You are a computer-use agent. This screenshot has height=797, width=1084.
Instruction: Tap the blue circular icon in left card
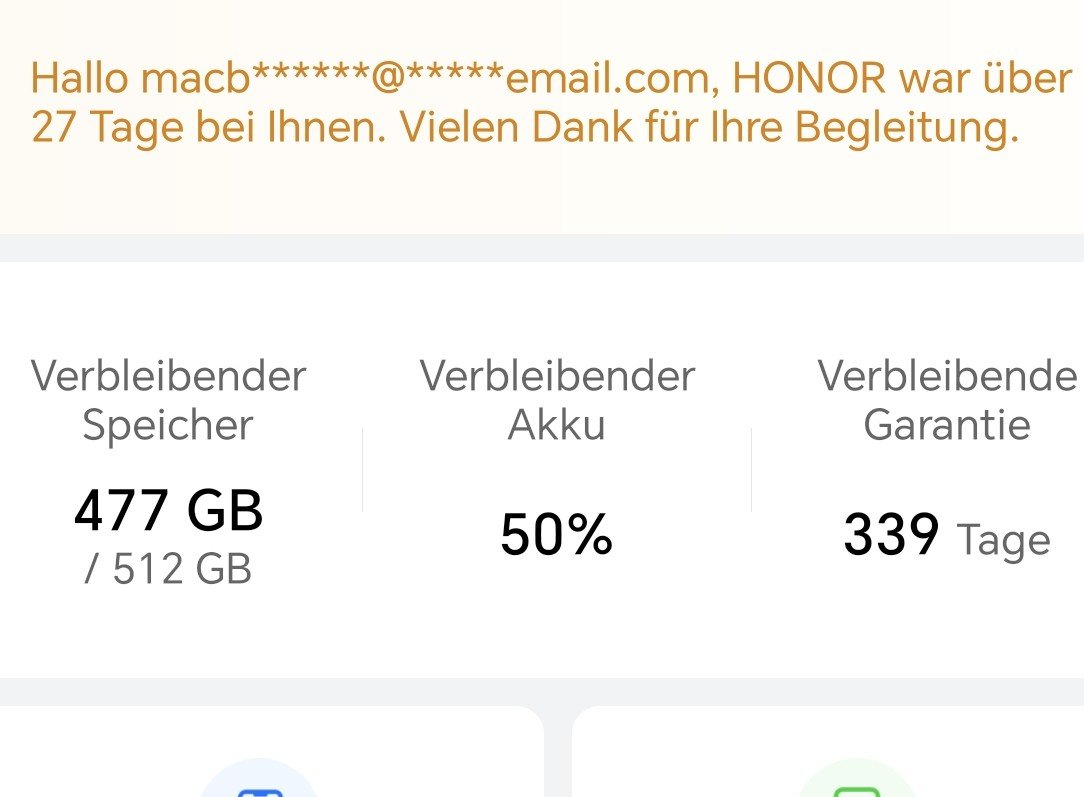(x=258, y=782)
